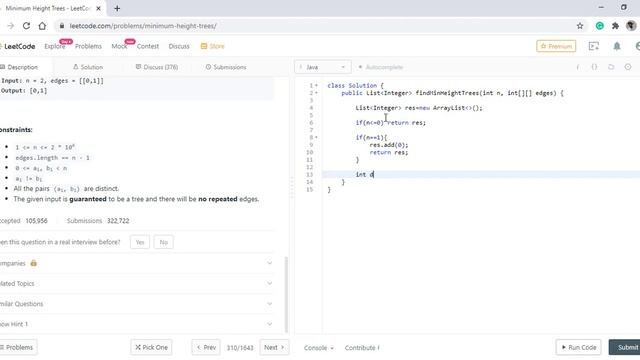
Task: Click the Contribute link
Action: coord(362,348)
